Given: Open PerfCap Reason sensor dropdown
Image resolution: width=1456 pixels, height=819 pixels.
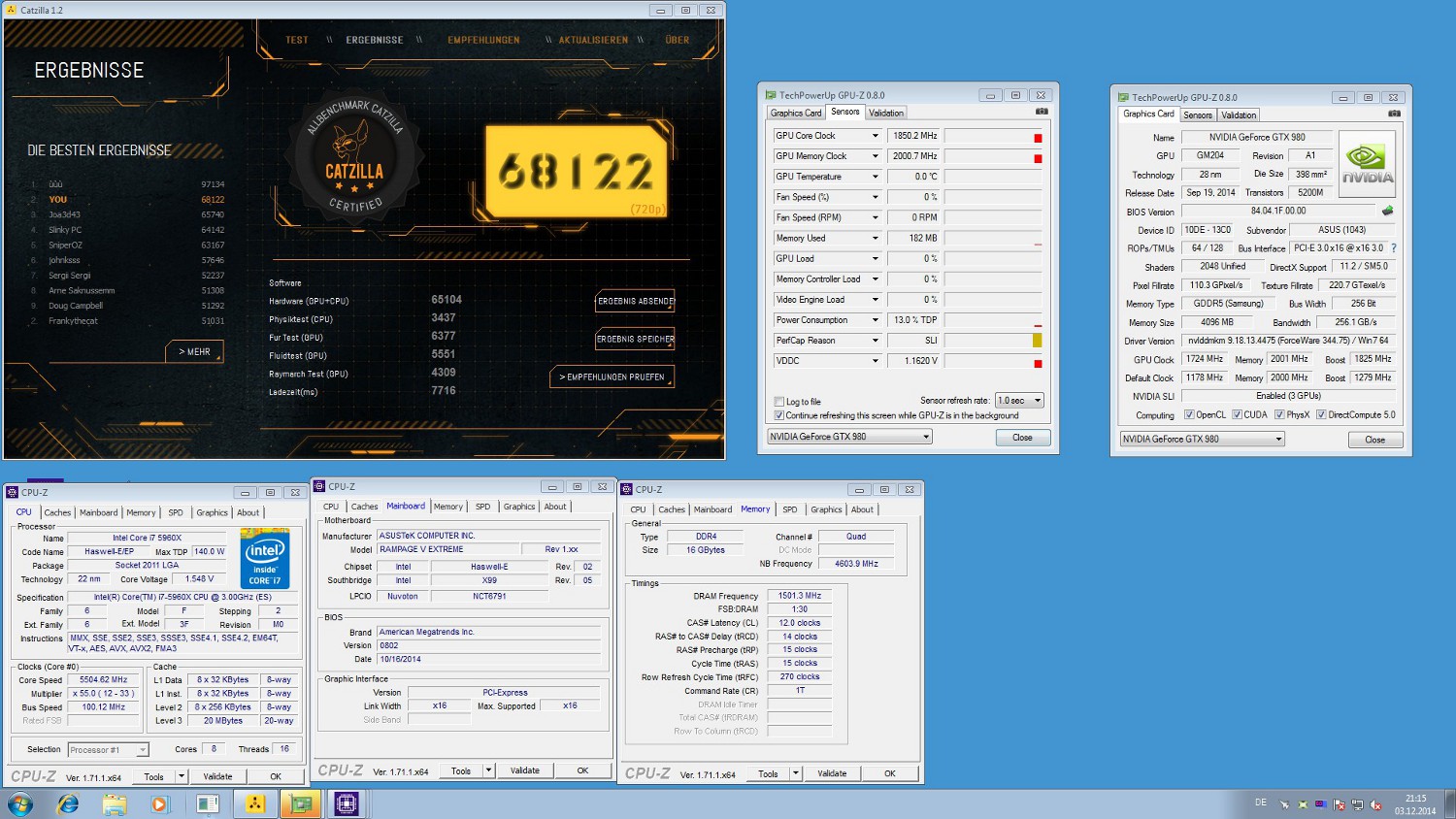Looking at the screenshot, I should [876, 341].
